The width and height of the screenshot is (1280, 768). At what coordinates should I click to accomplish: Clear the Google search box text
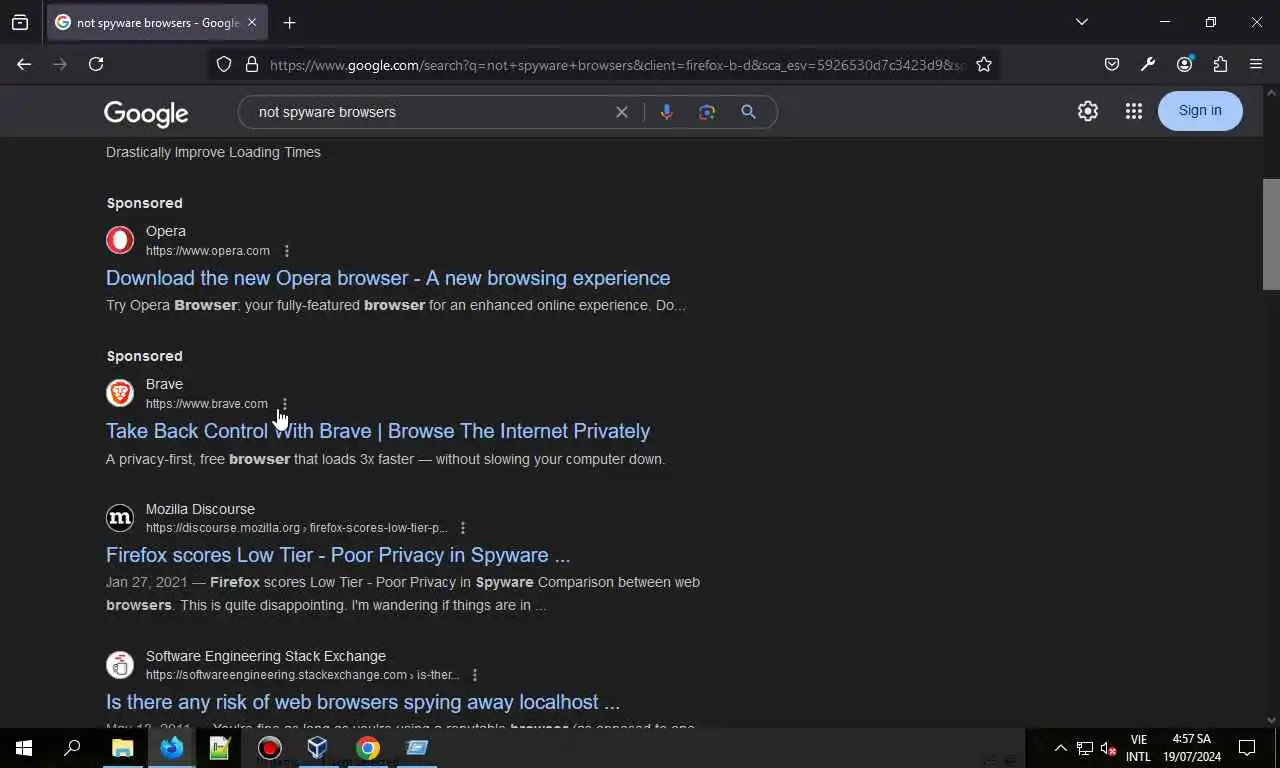[622, 112]
